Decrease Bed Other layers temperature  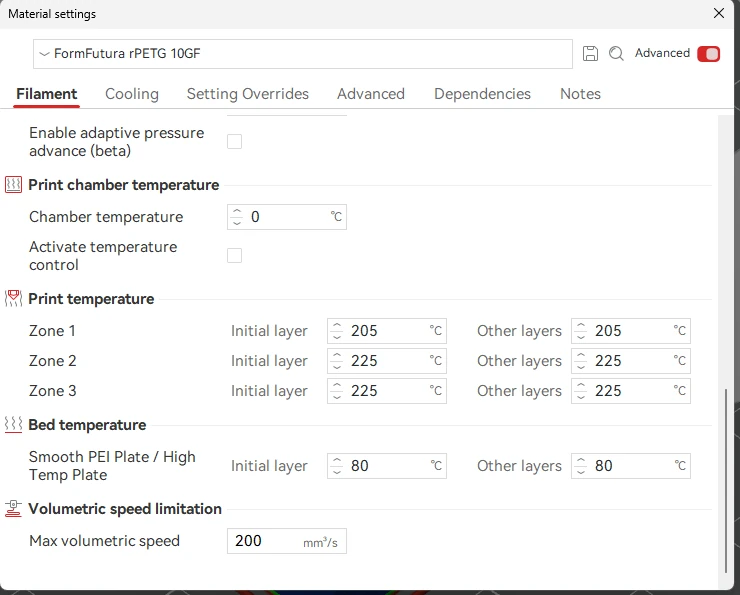pyautogui.click(x=581, y=471)
